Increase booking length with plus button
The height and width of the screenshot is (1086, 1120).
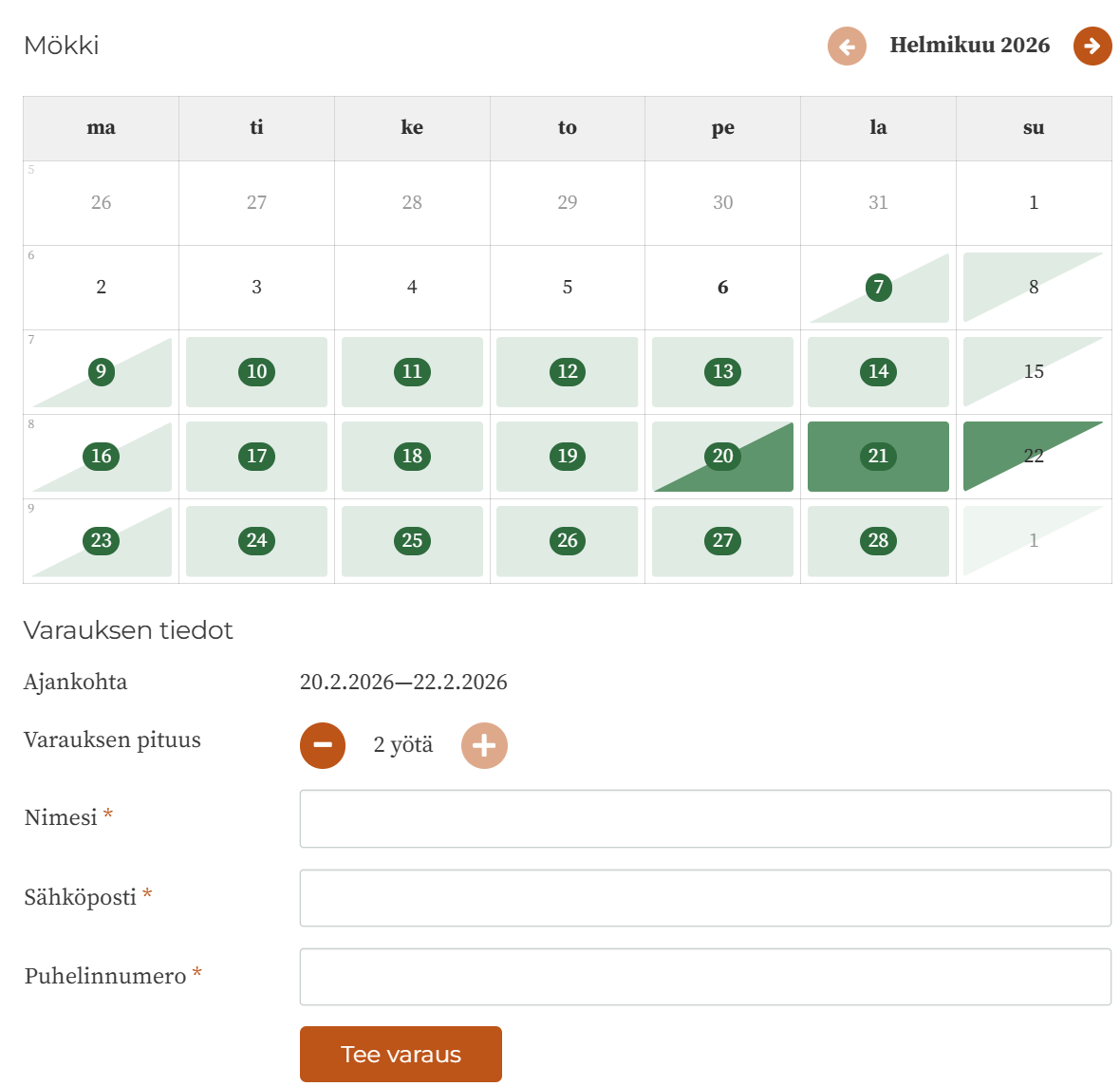(484, 745)
